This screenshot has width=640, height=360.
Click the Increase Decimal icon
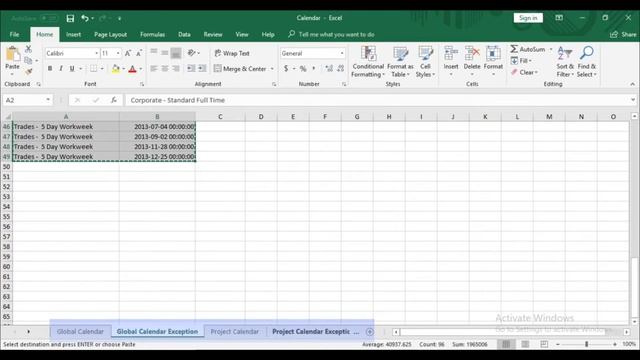pos(329,69)
